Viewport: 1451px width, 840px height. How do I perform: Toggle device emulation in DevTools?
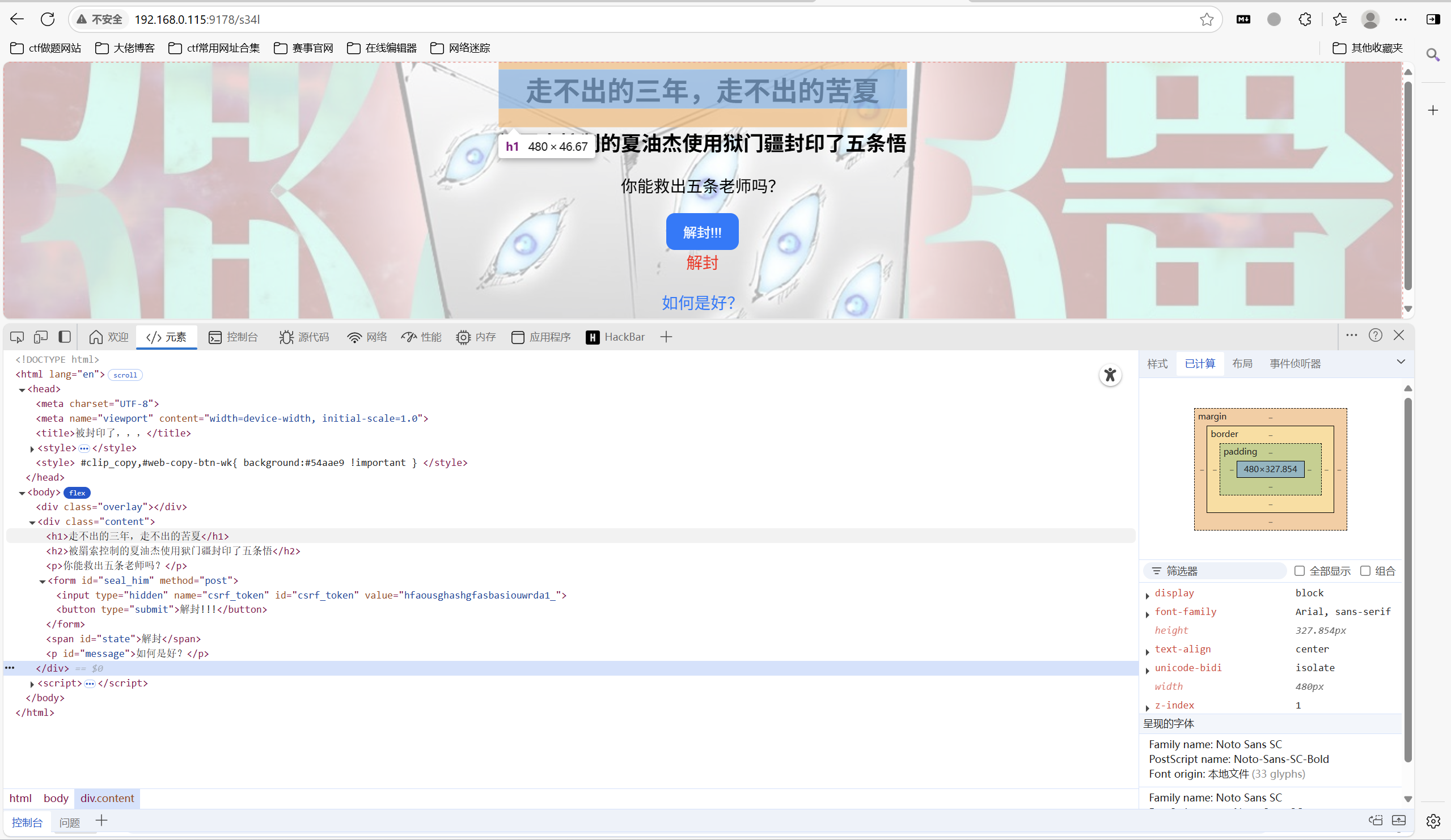click(x=41, y=337)
